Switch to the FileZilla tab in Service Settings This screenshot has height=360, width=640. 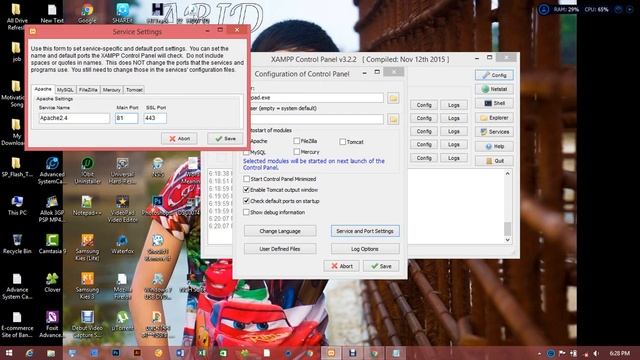tap(88, 90)
